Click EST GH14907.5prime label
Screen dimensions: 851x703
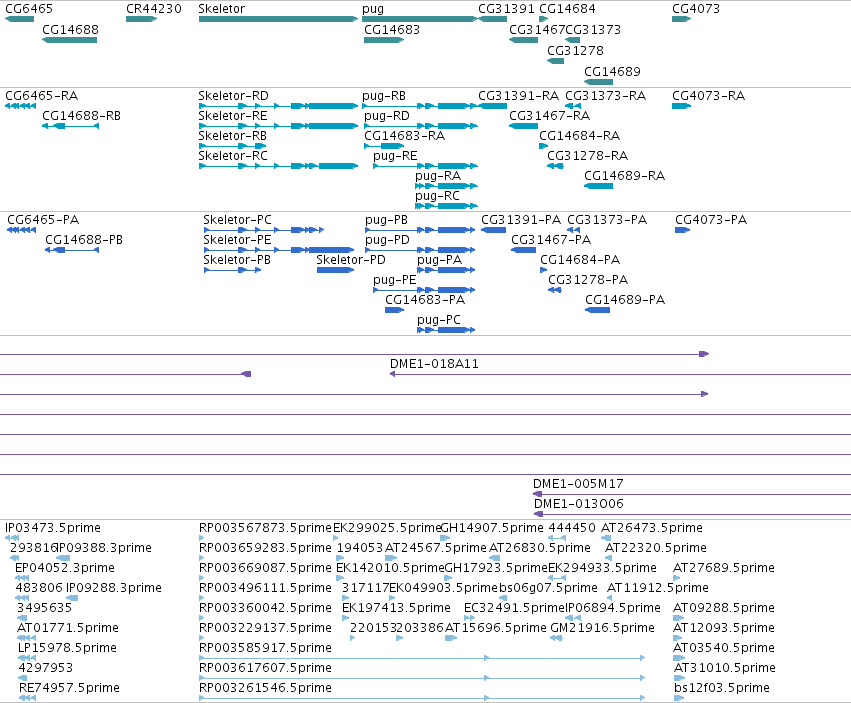pos(492,528)
